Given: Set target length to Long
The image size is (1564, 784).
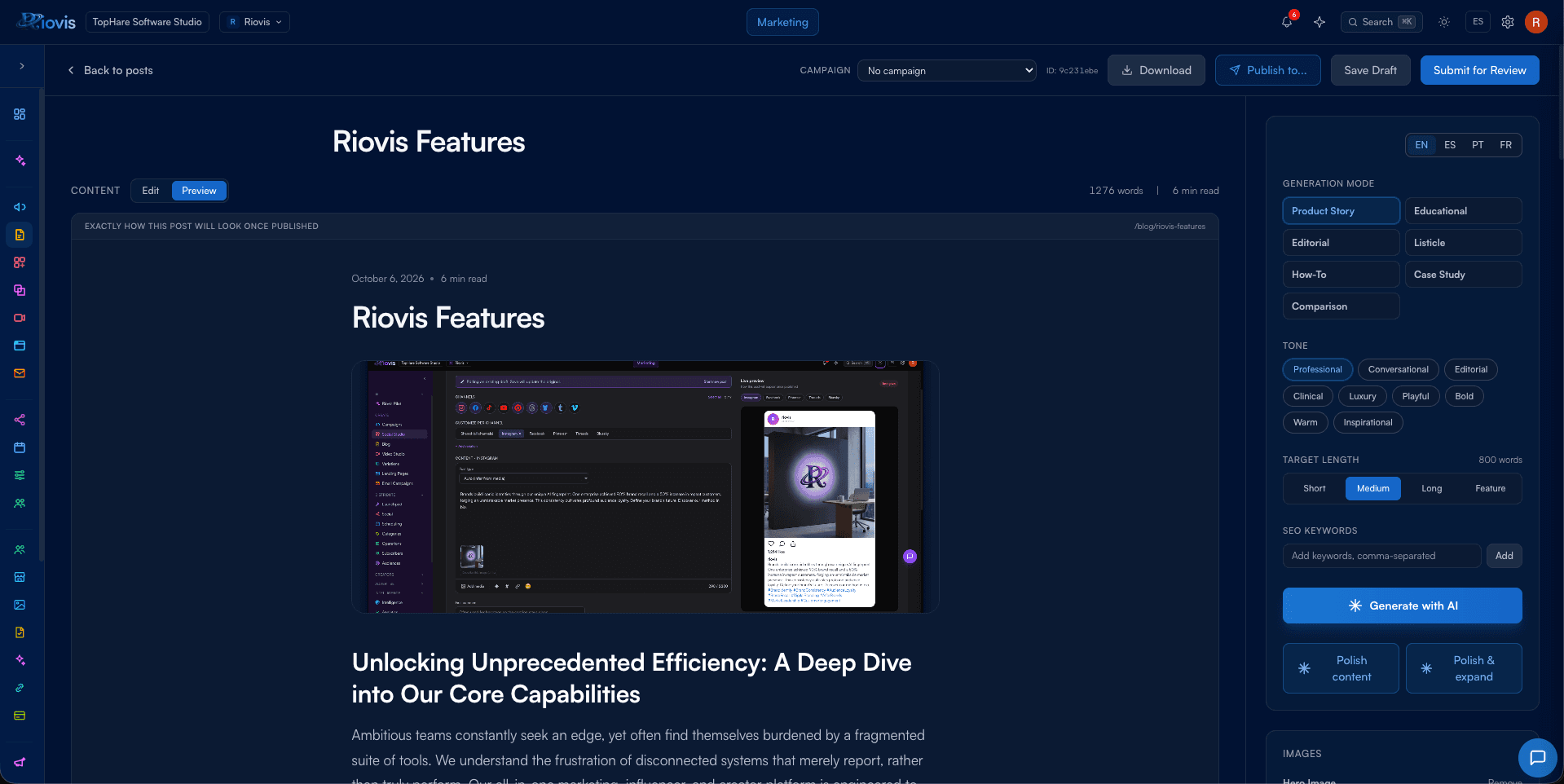Looking at the screenshot, I should click(x=1432, y=488).
